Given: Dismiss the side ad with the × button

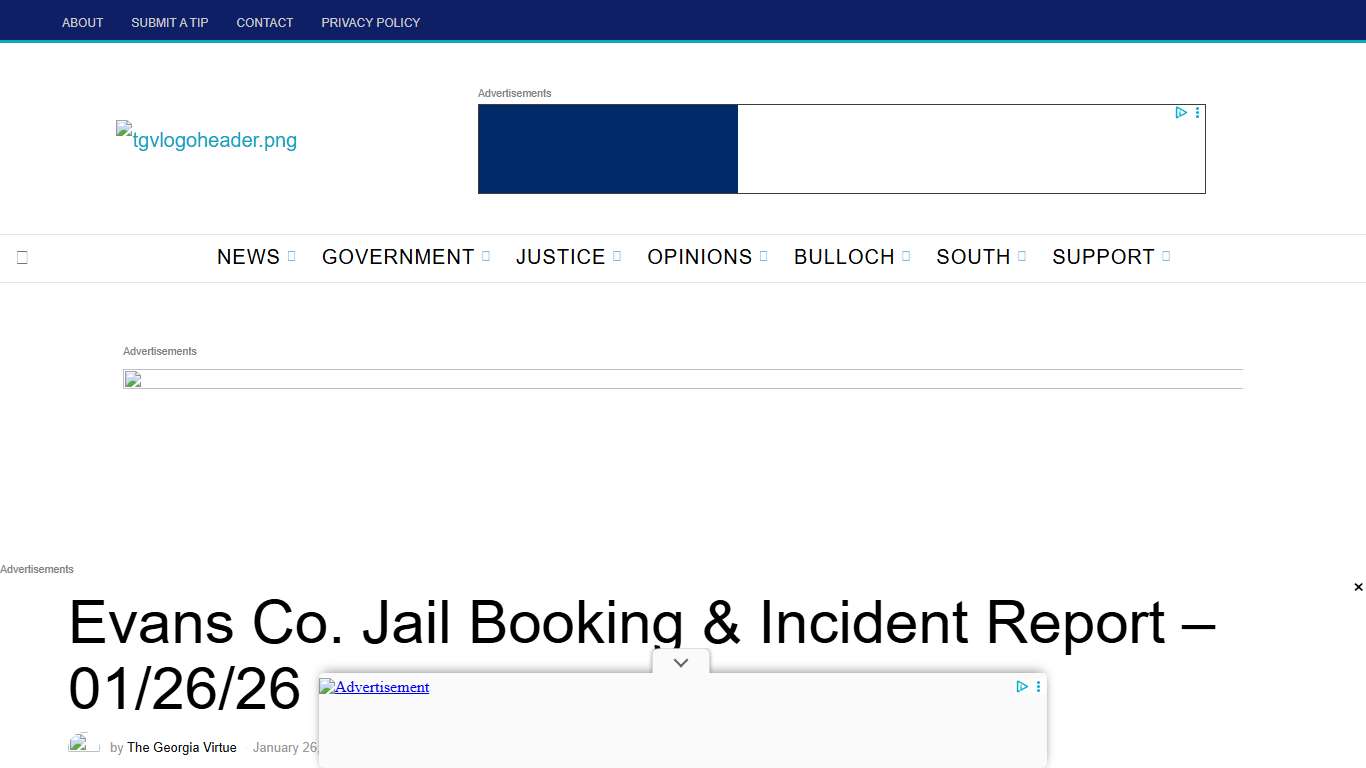Looking at the screenshot, I should [x=1357, y=587].
